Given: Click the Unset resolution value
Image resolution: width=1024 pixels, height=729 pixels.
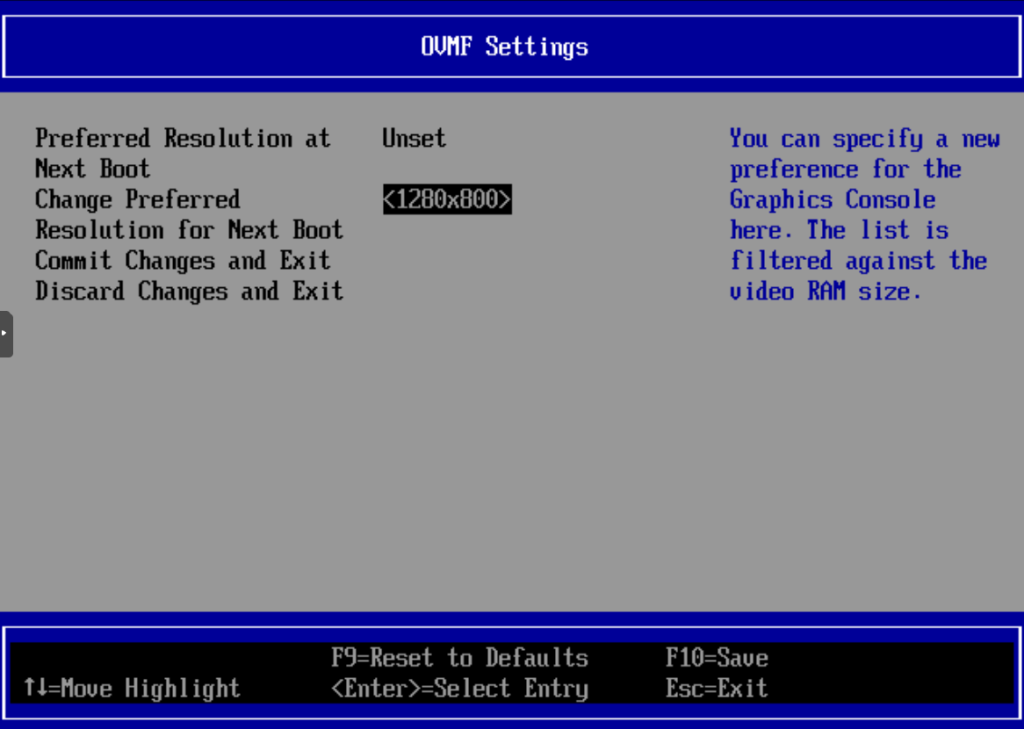Looking at the screenshot, I should [414, 138].
